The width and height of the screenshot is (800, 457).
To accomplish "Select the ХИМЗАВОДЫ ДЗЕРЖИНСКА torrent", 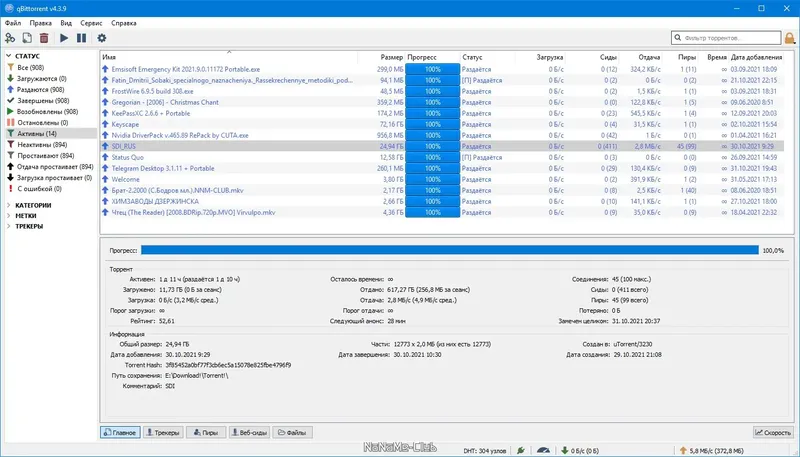I will [155, 201].
